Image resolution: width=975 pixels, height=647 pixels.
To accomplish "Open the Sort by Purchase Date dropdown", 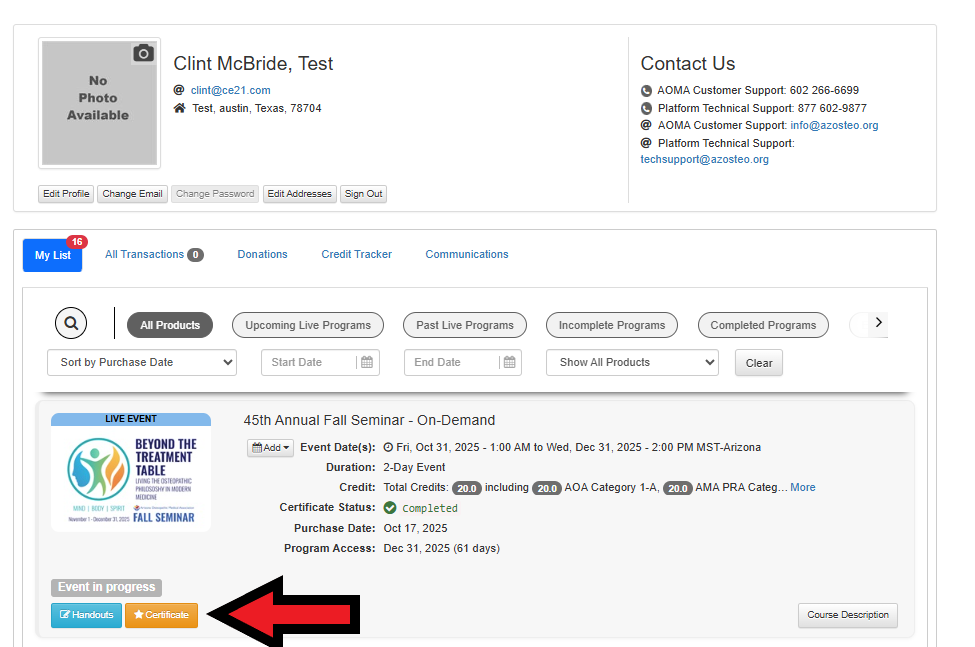I will click(142, 362).
